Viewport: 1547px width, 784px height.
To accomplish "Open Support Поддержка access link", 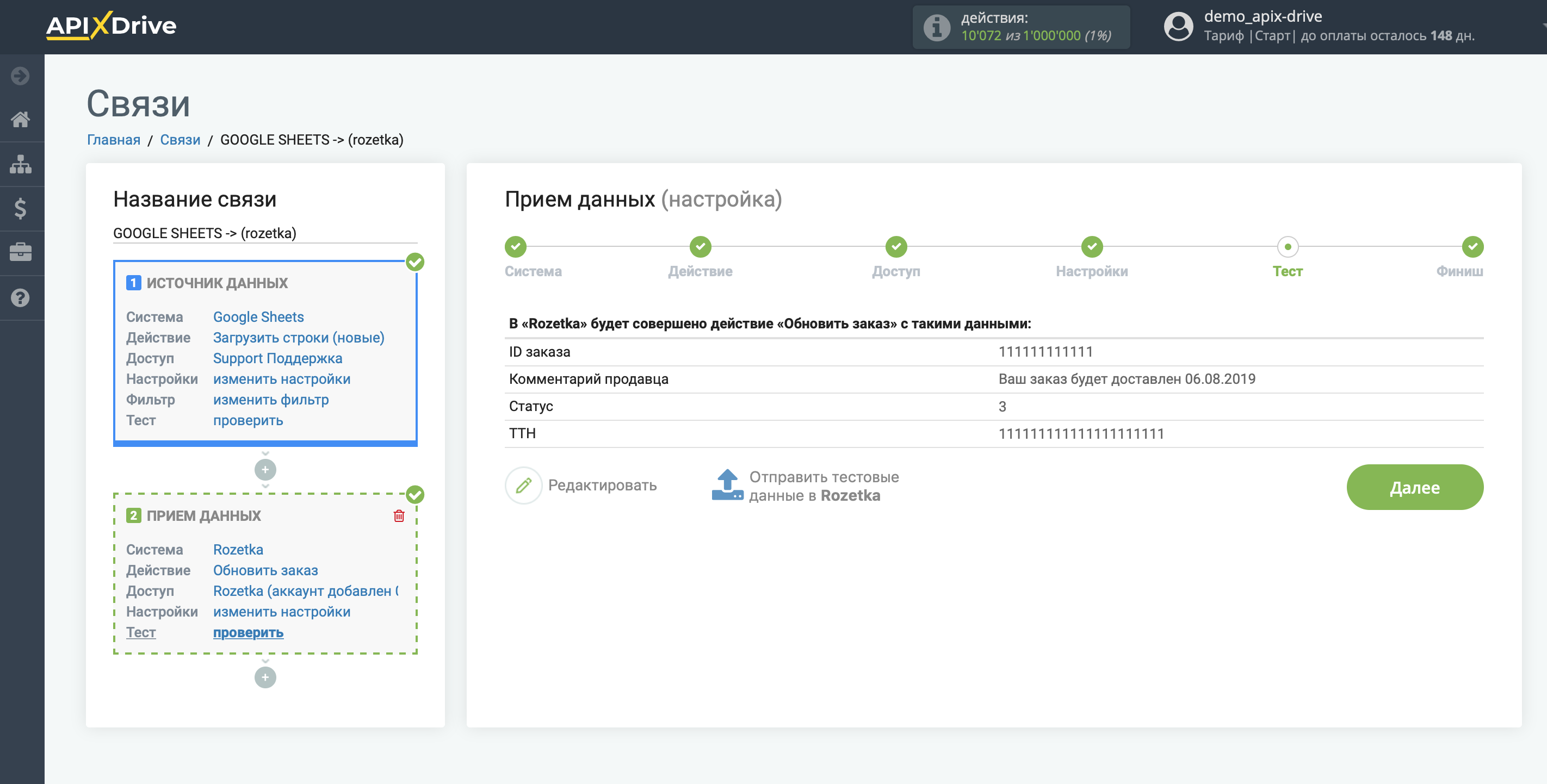I will point(277,358).
